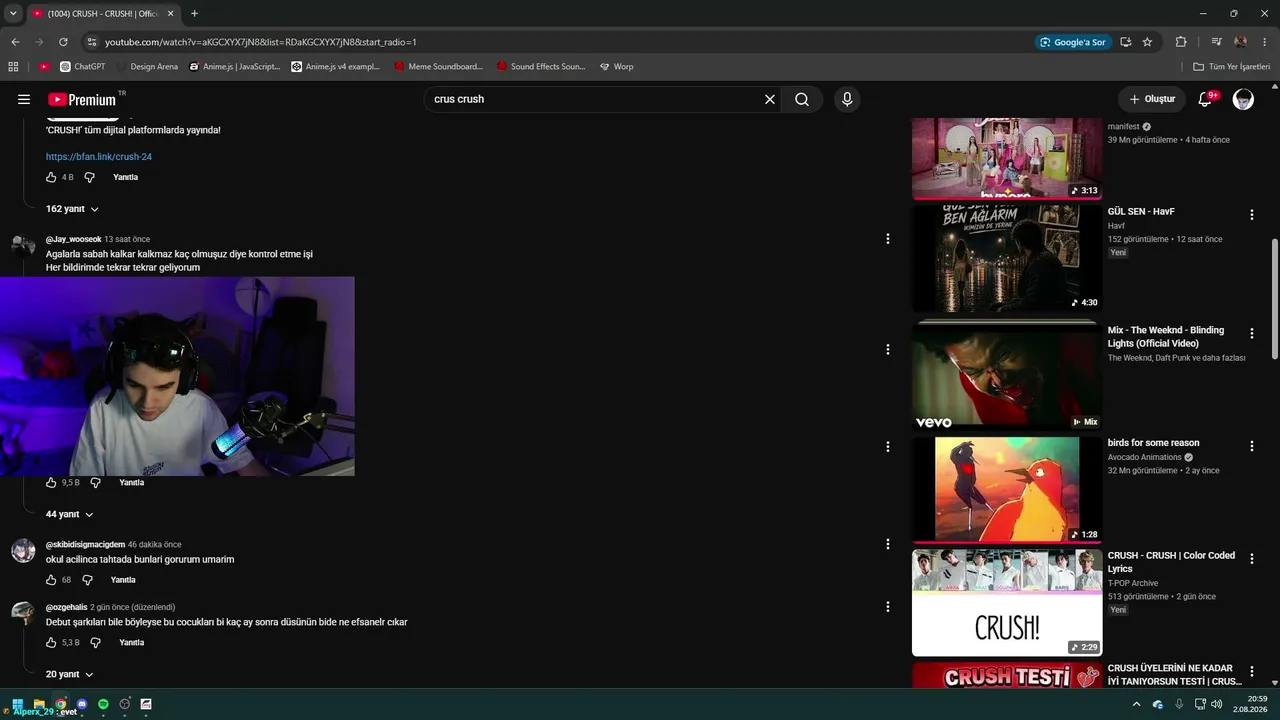Reload the page in the browser

coord(63,42)
